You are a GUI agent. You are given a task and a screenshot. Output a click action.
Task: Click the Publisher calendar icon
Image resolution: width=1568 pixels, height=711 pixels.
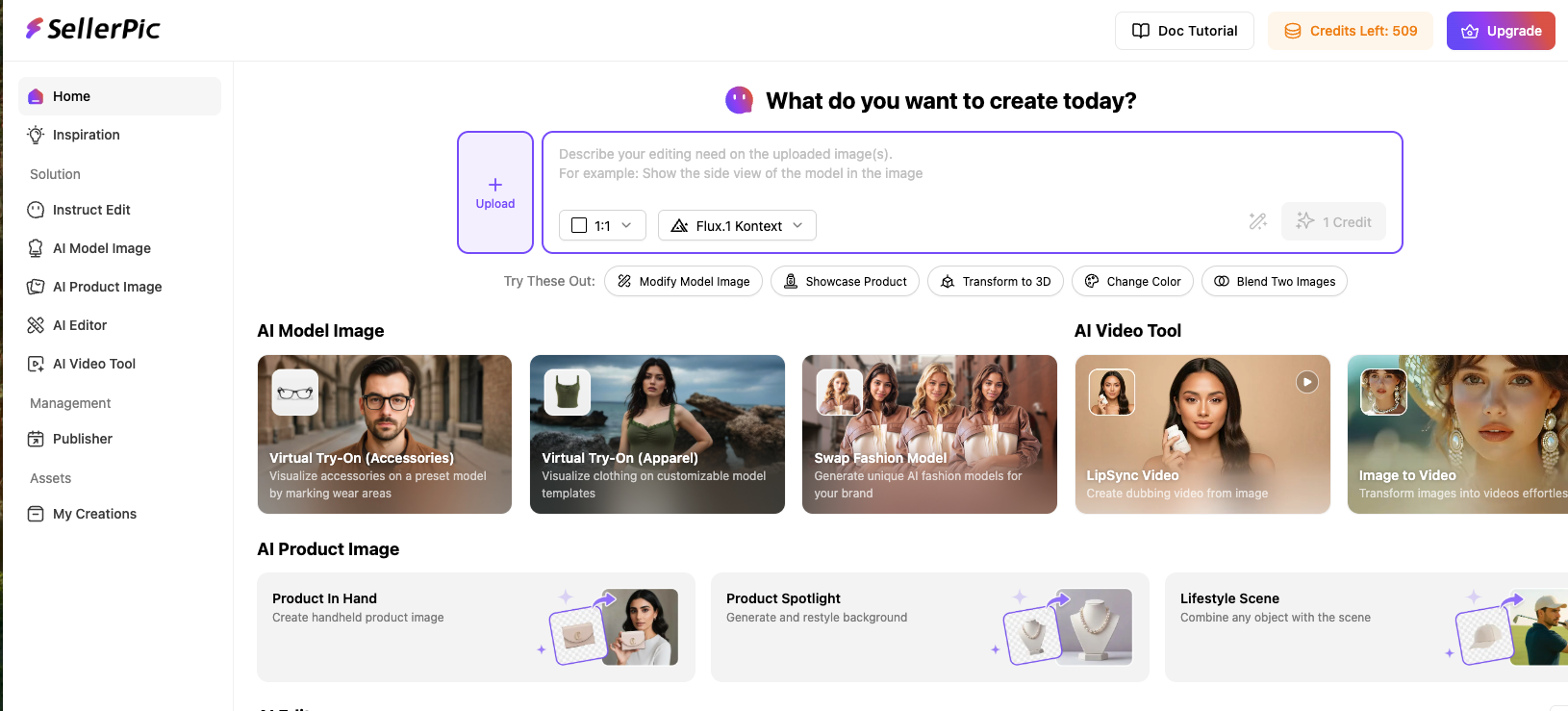point(36,439)
